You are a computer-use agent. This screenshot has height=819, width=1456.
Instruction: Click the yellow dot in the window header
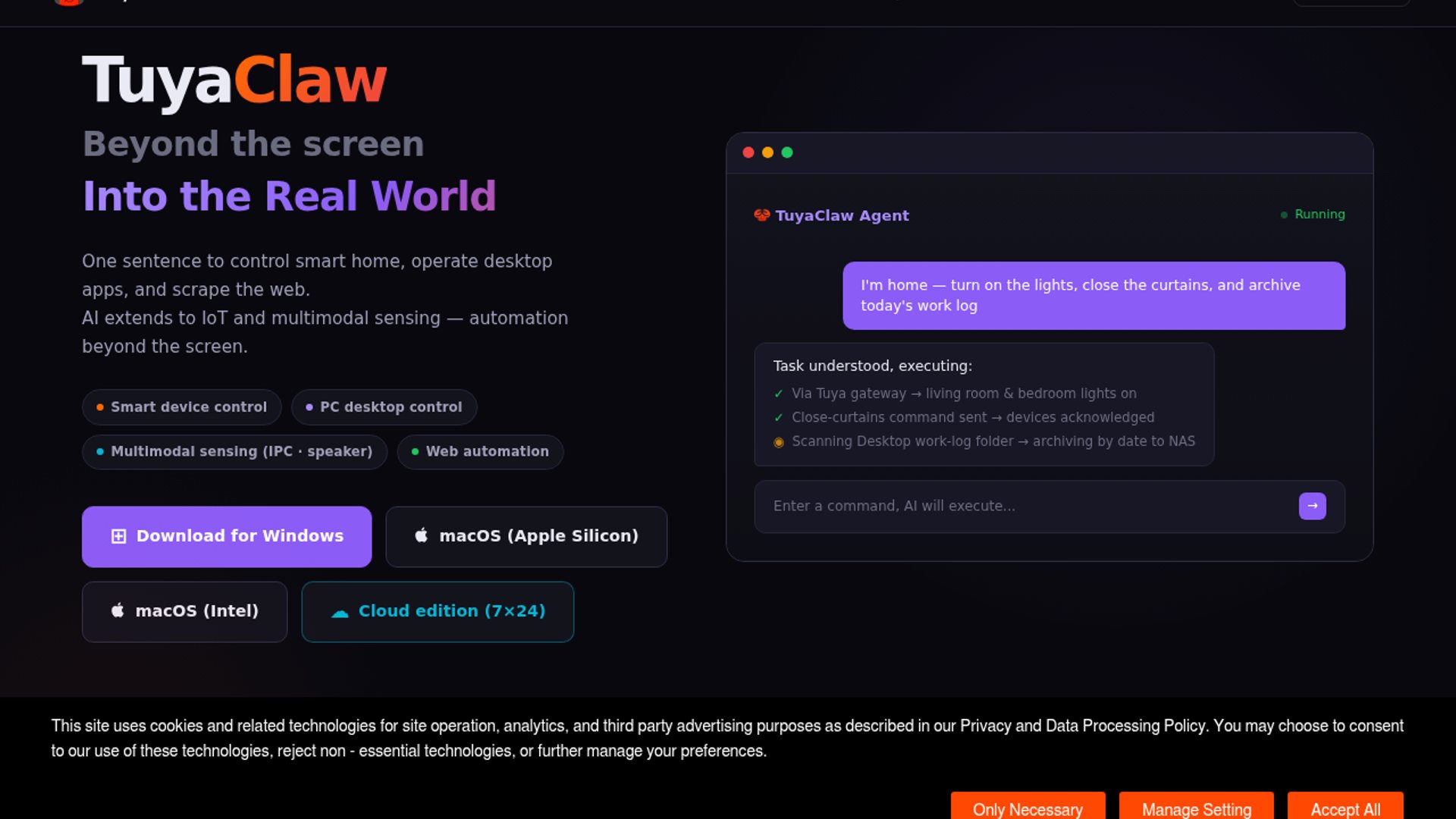click(x=767, y=152)
